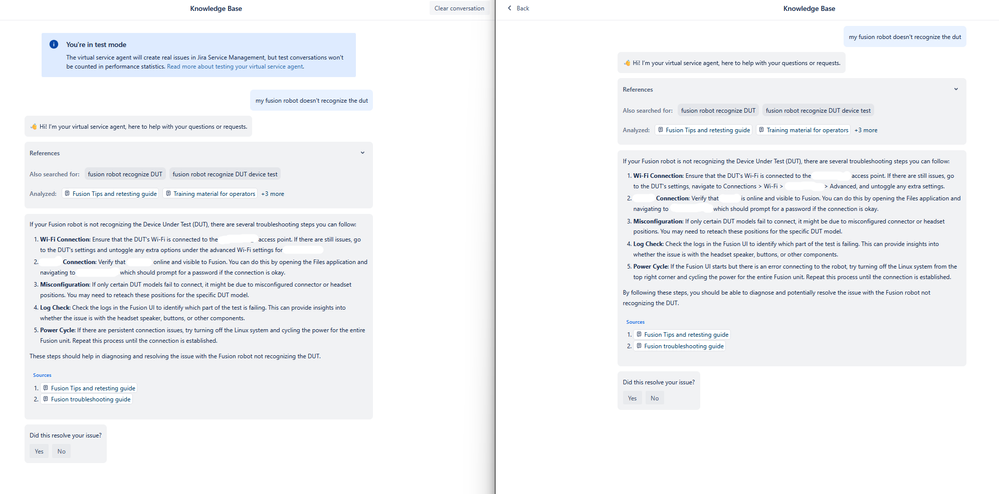This screenshot has width=999, height=494.
Task: Answer Yes to 'Did this resolve' in left window
Action: [x=39, y=451]
